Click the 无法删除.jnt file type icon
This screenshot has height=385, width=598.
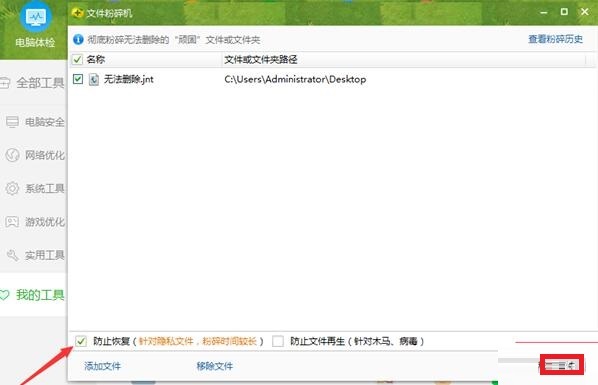pos(94,79)
